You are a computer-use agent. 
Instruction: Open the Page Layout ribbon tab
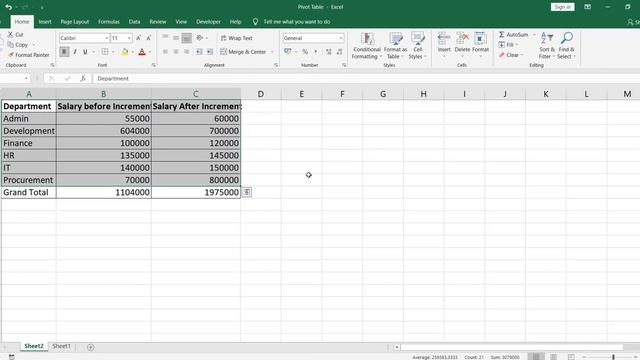75,22
